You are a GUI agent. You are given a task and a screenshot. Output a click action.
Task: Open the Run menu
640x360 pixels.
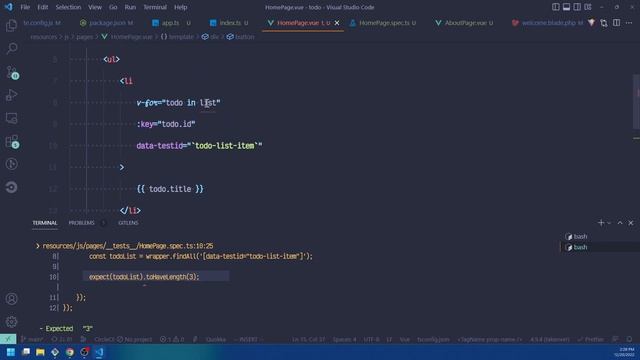(x=130, y=7)
